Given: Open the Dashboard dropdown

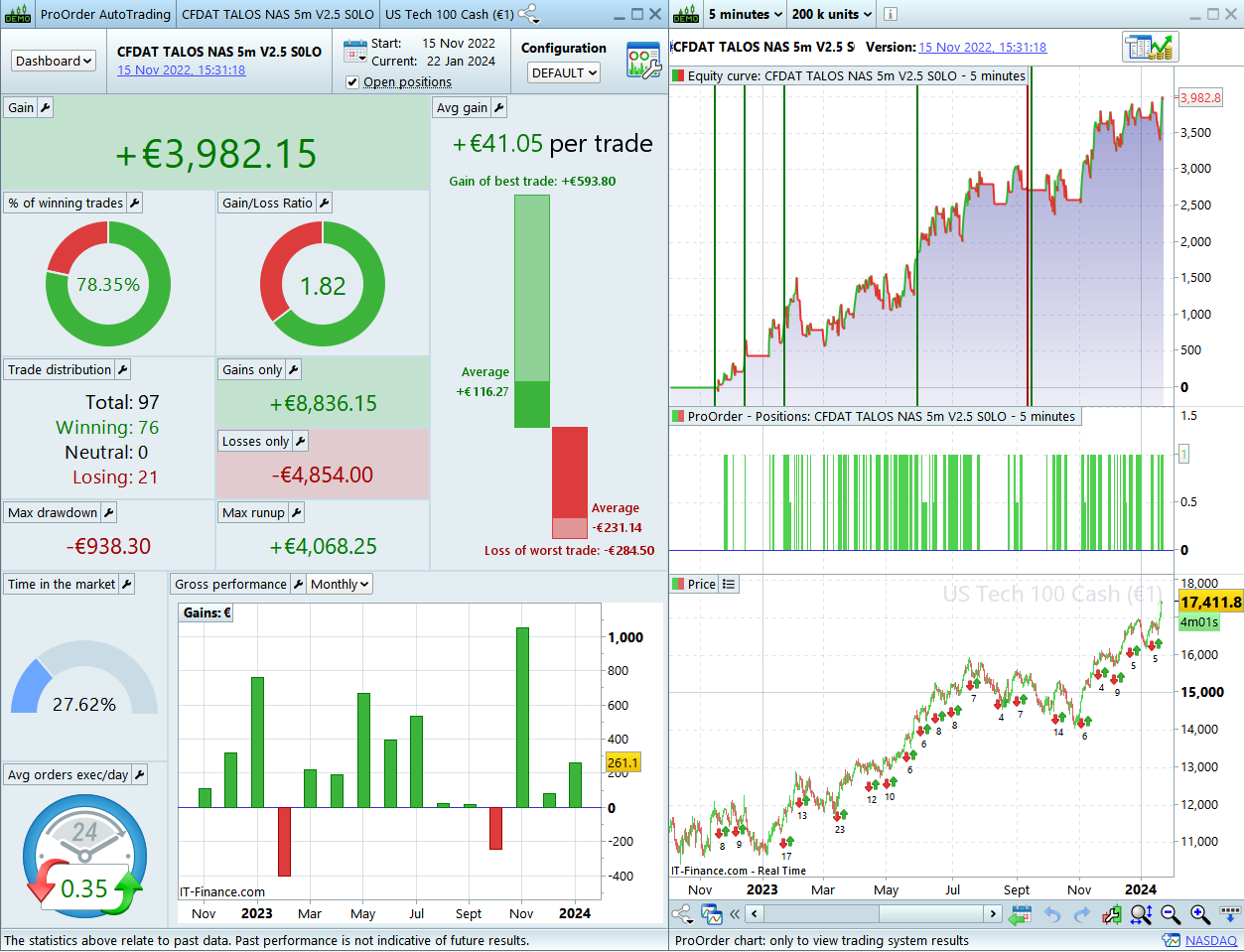Looking at the screenshot, I should (55, 62).
